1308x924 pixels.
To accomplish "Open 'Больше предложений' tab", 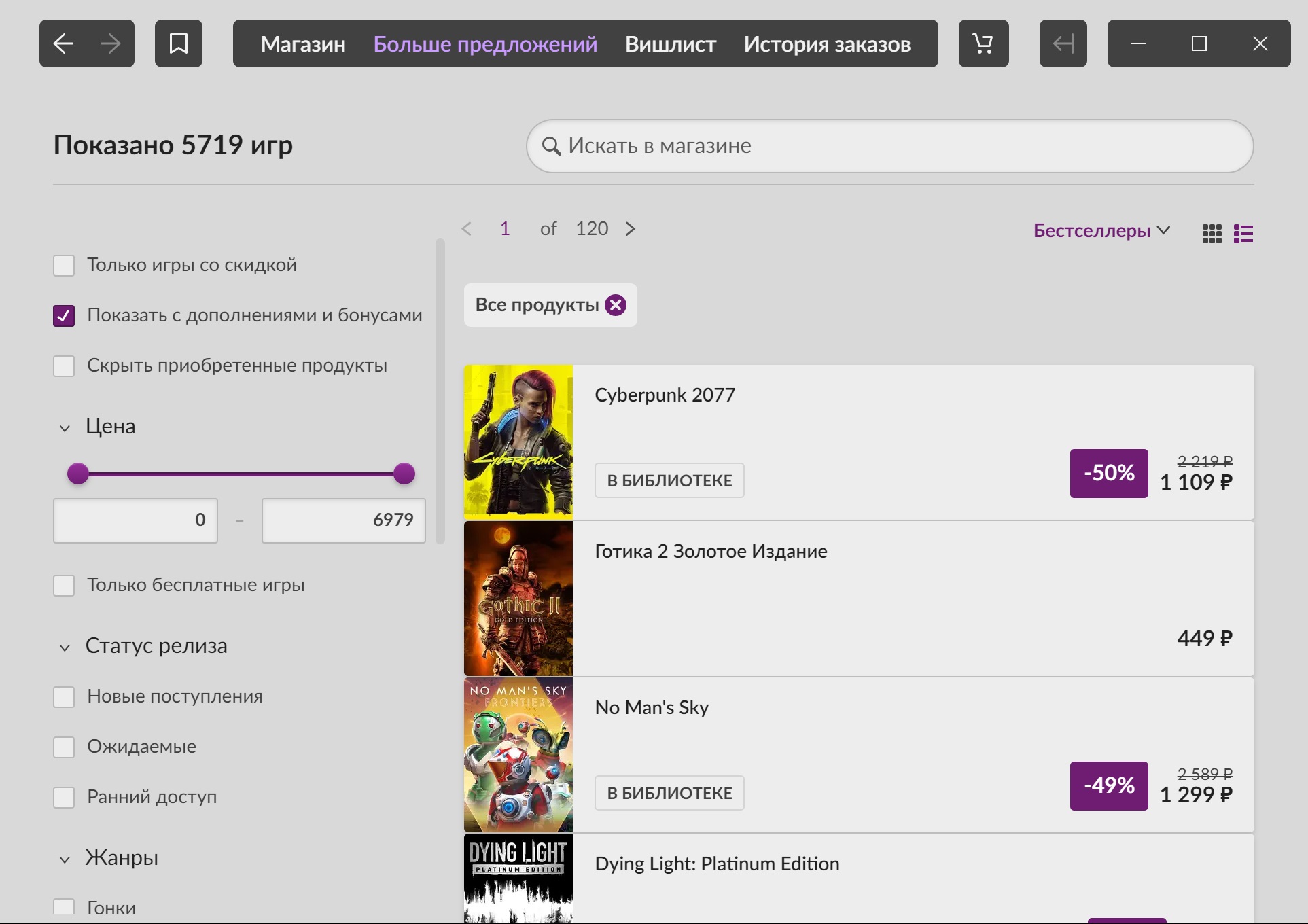I will [485, 44].
